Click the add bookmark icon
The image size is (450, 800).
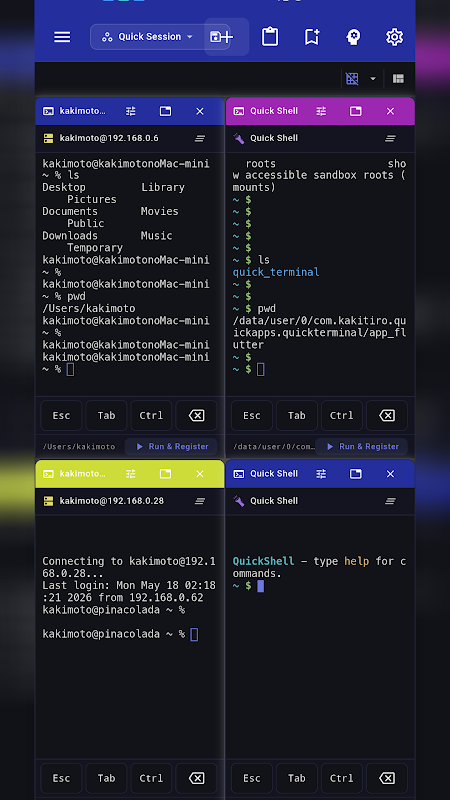tap(312, 37)
